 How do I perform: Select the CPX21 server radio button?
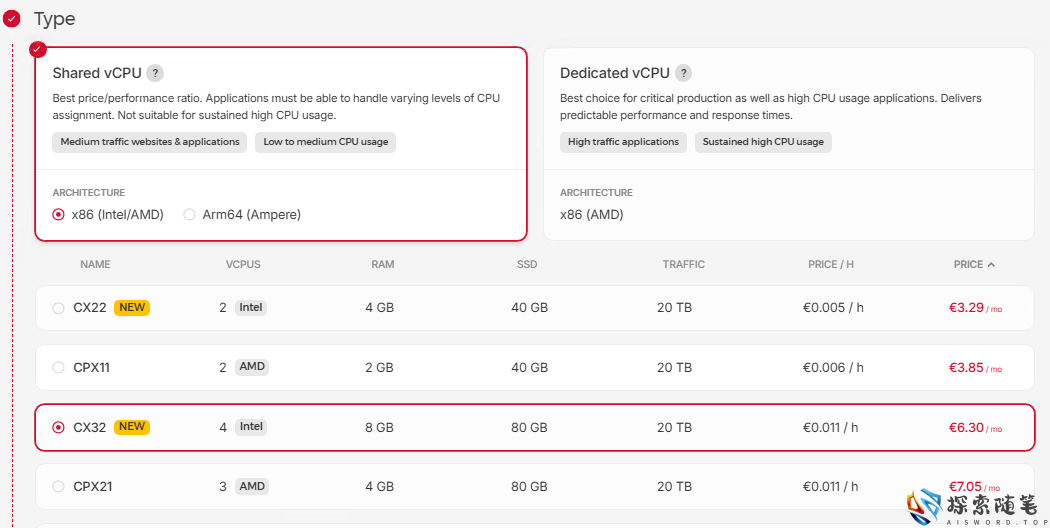point(58,487)
